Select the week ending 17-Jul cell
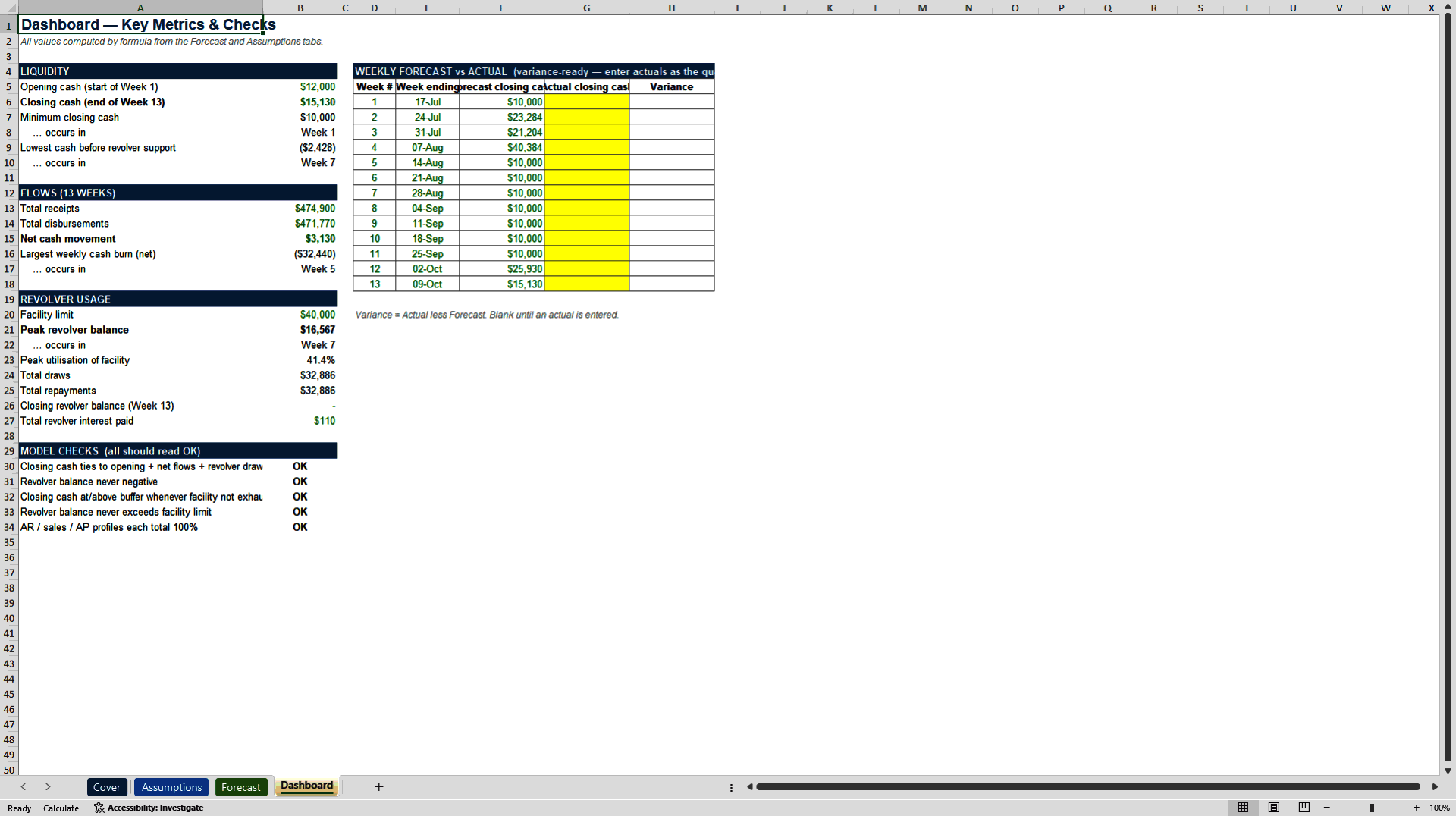 click(x=428, y=102)
